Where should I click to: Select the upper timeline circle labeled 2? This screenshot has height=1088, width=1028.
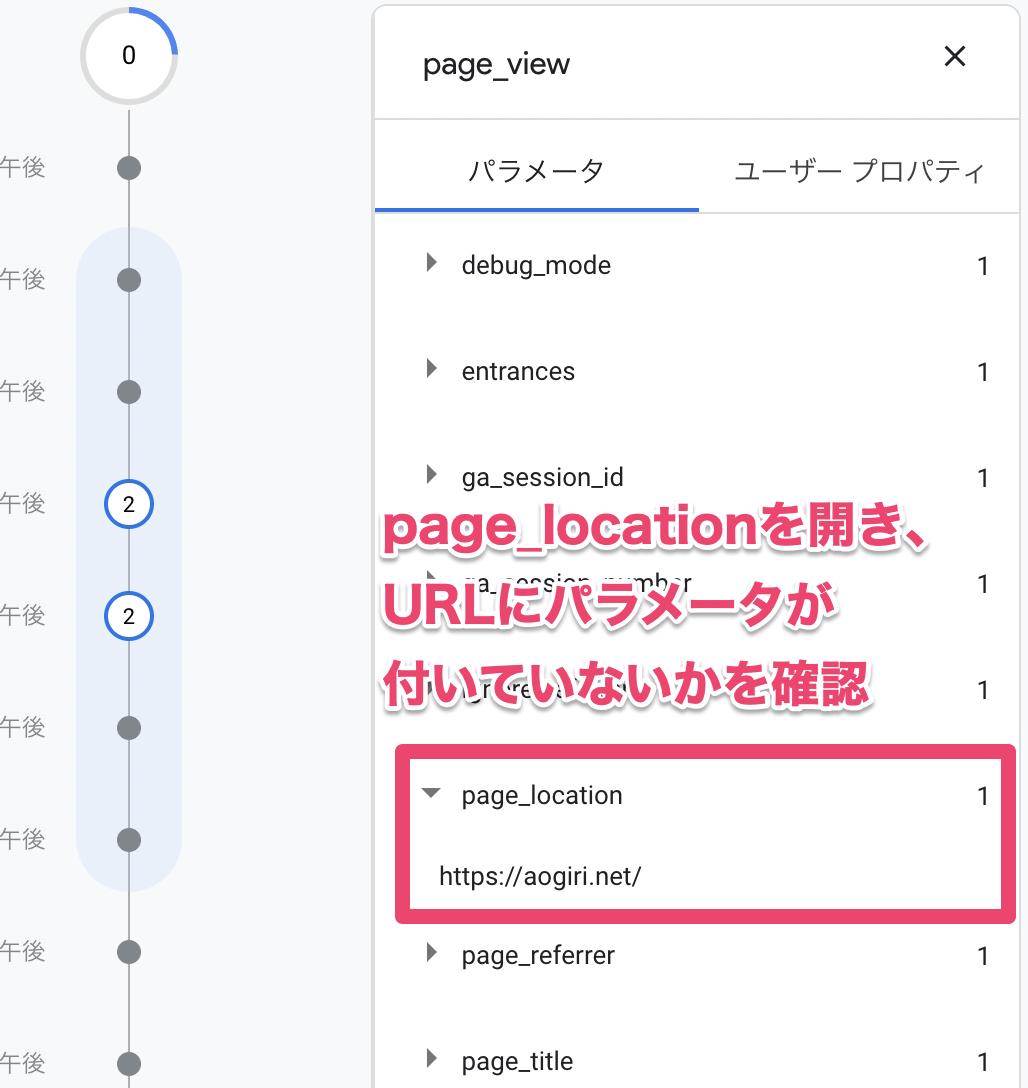point(129,506)
